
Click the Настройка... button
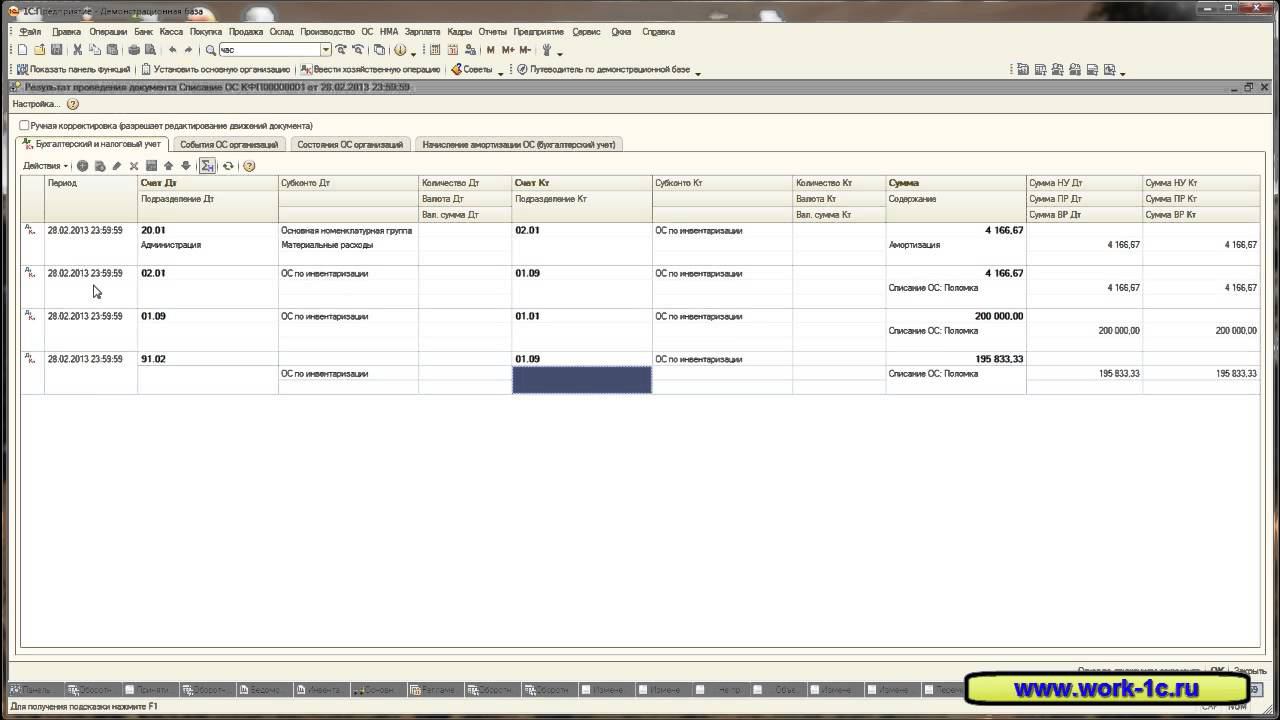pyautogui.click(x=36, y=104)
